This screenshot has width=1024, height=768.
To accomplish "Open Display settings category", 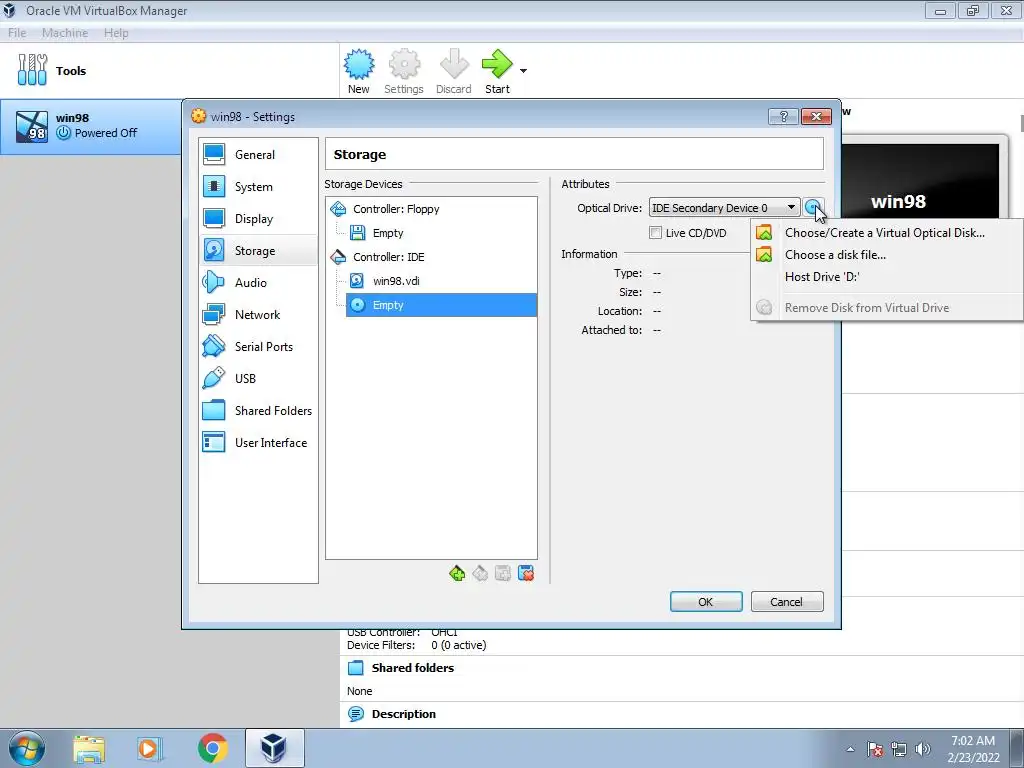I will click(259, 219).
